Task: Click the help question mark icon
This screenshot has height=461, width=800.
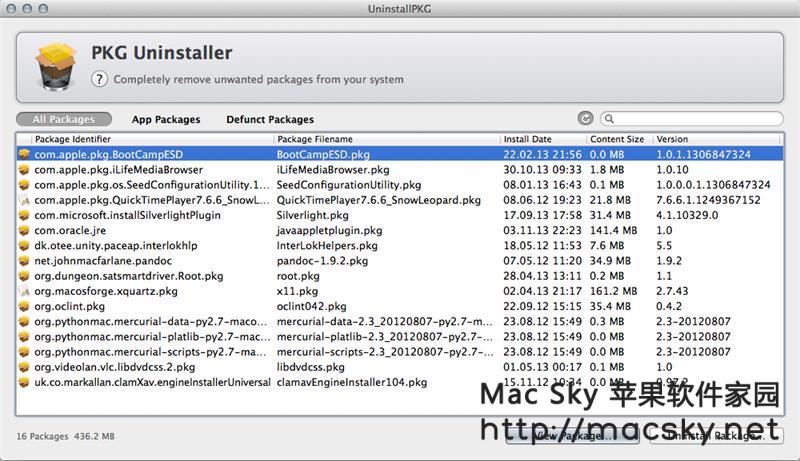Action: (x=99, y=79)
